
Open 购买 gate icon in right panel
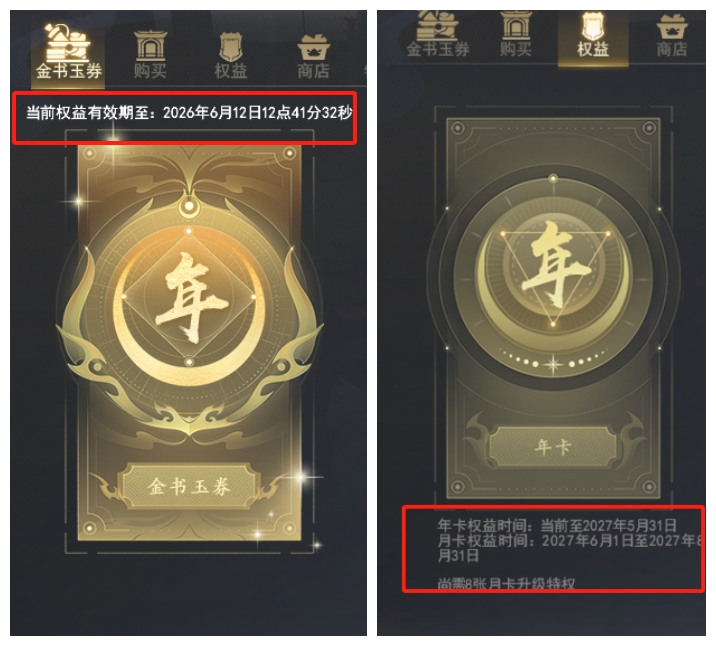(516, 26)
